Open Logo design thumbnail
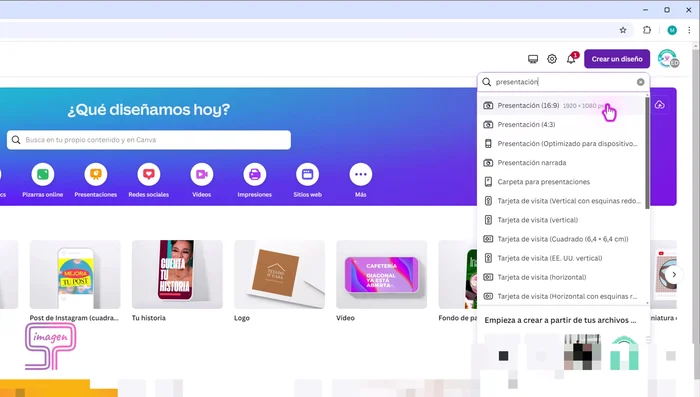The width and height of the screenshot is (700, 397). click(x=279, y=275)
